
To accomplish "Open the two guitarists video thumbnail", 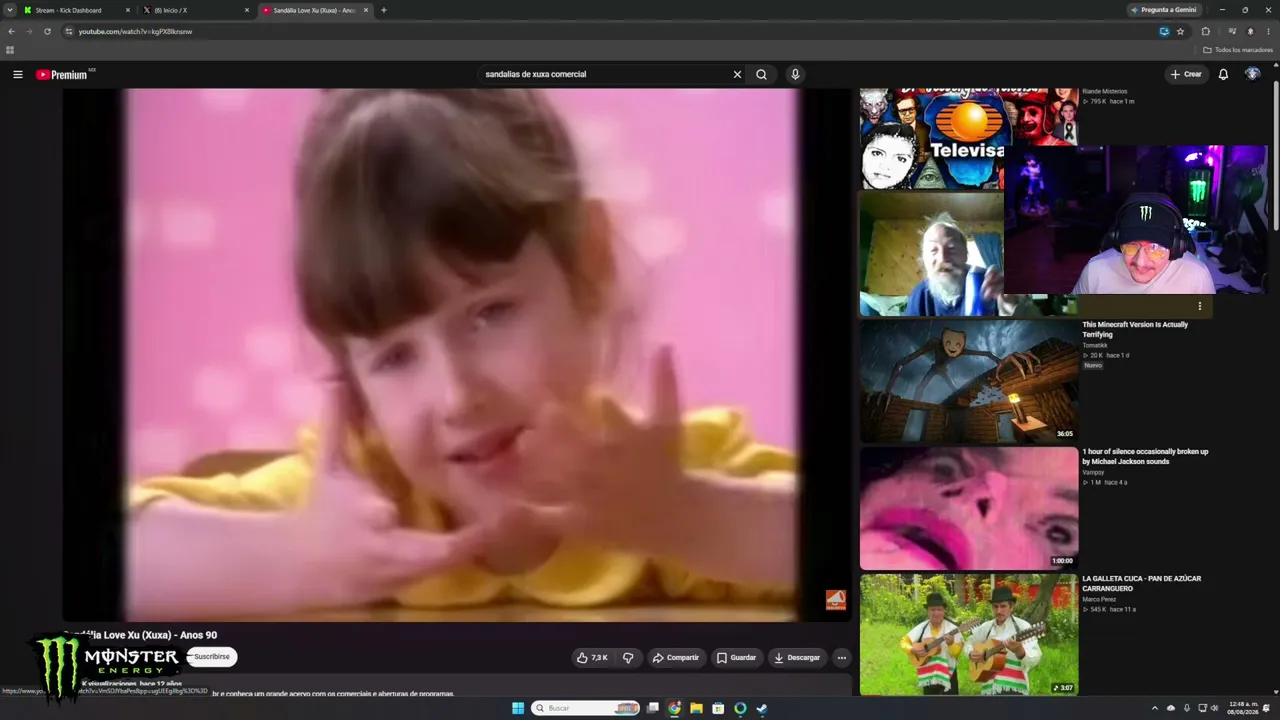I will (x=969, y=634).
